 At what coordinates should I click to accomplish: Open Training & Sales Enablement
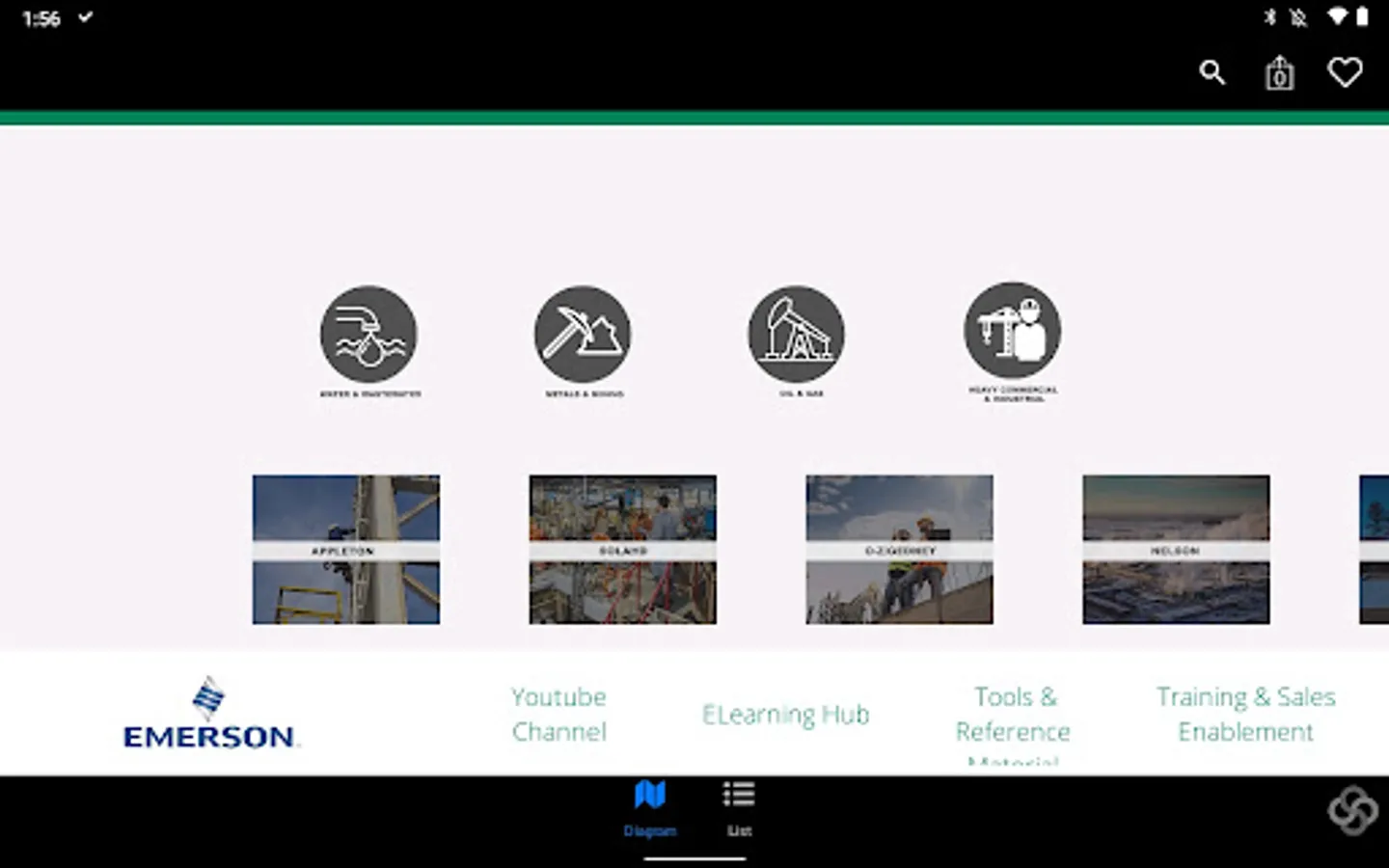[x=1245, y=714]
